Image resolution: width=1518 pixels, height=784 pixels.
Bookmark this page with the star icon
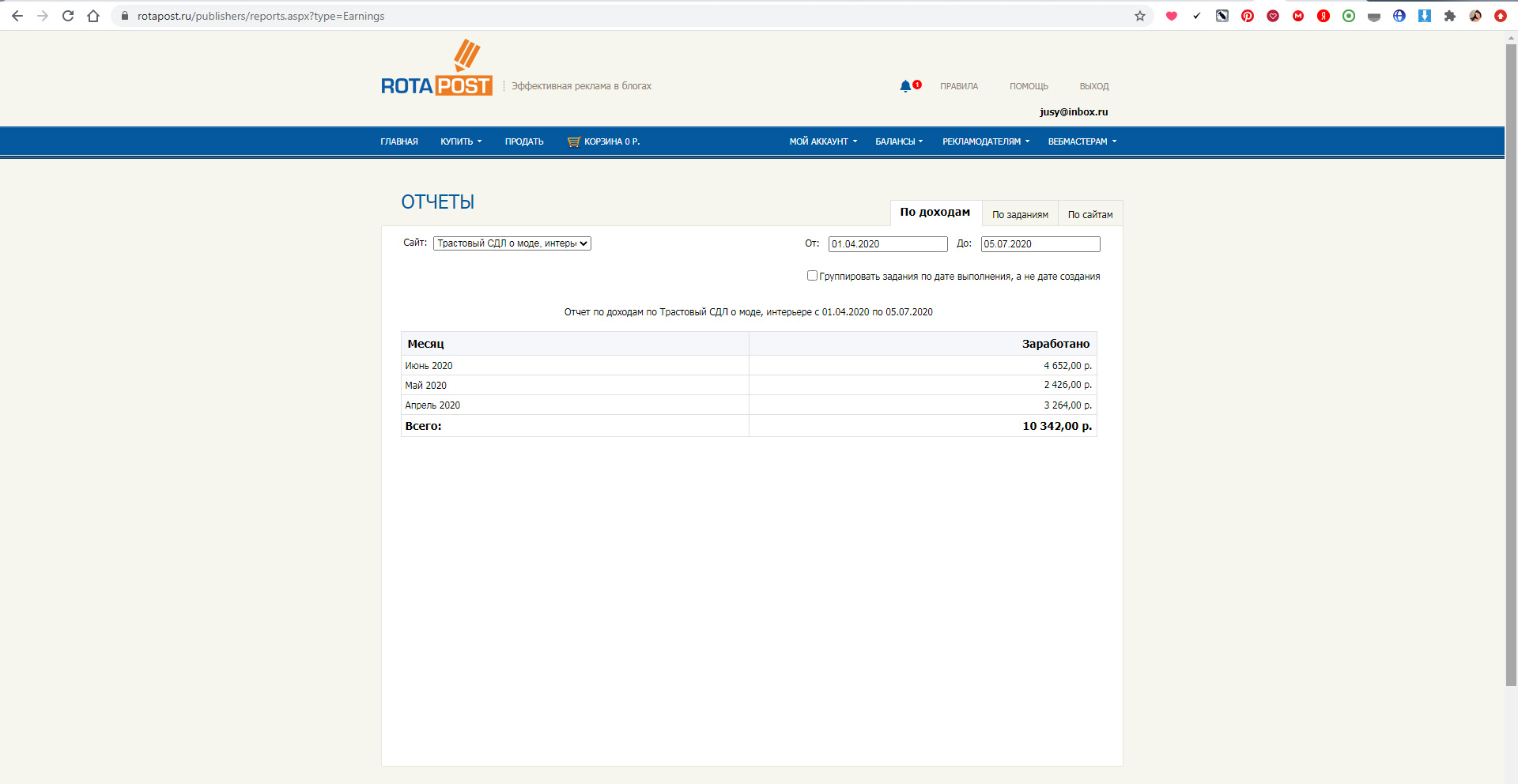[x=1140, y=16]
